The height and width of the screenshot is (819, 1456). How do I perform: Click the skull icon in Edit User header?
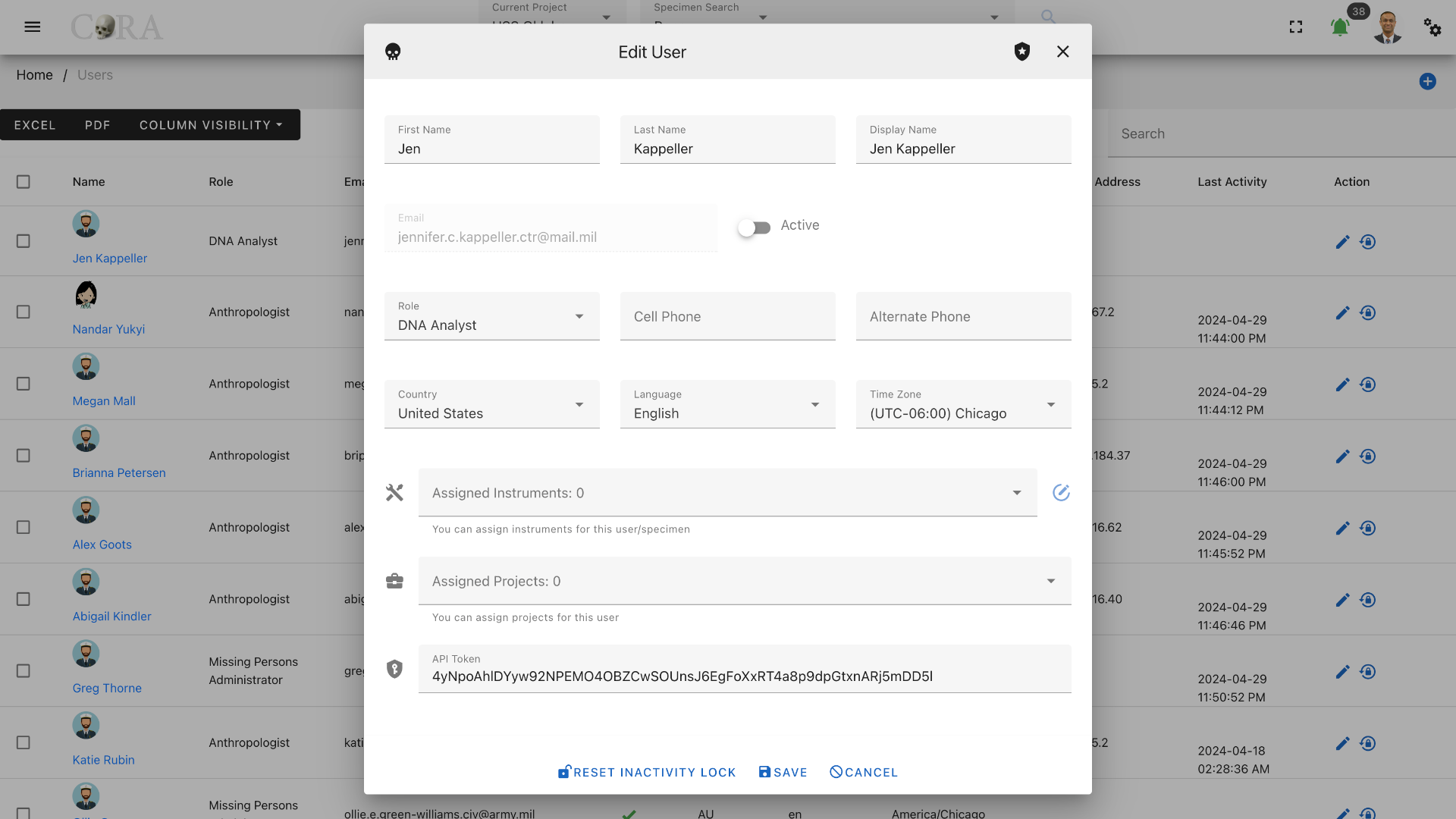[393, 52]
